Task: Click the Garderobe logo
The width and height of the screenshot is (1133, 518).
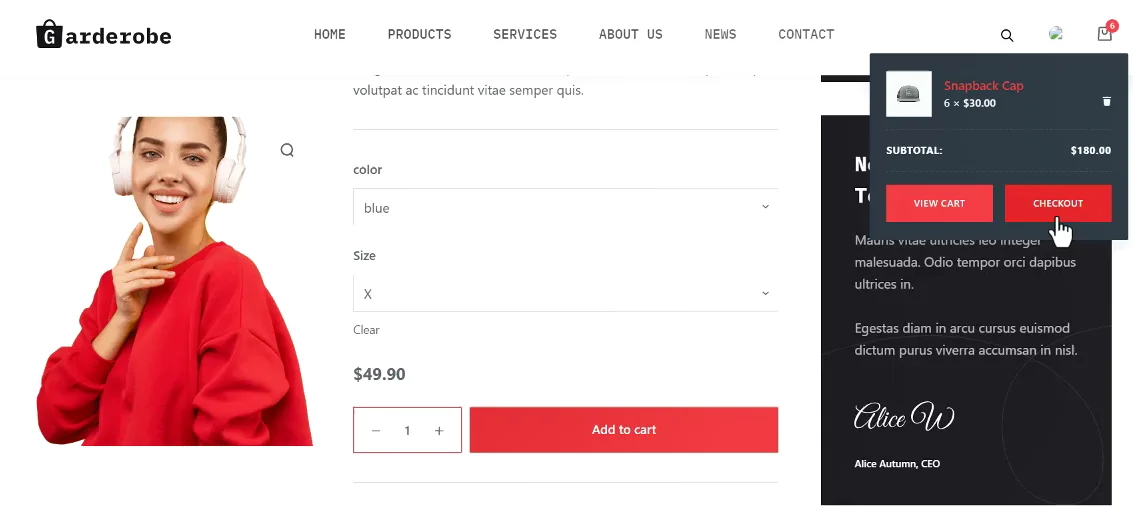Action: pyautogui.click(x=104, y=35)
